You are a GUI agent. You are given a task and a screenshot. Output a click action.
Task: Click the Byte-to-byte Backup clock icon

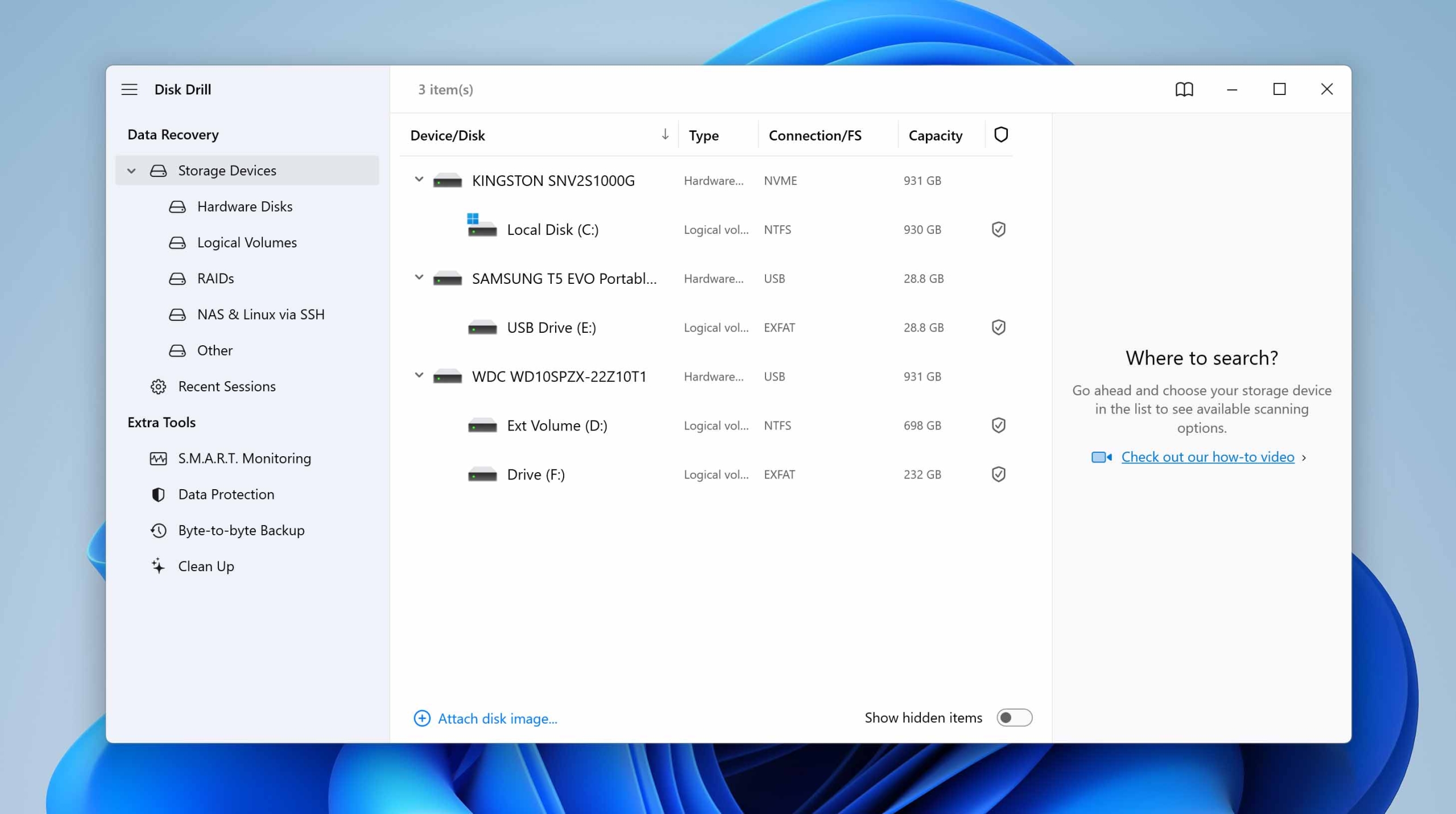(158, 530)
